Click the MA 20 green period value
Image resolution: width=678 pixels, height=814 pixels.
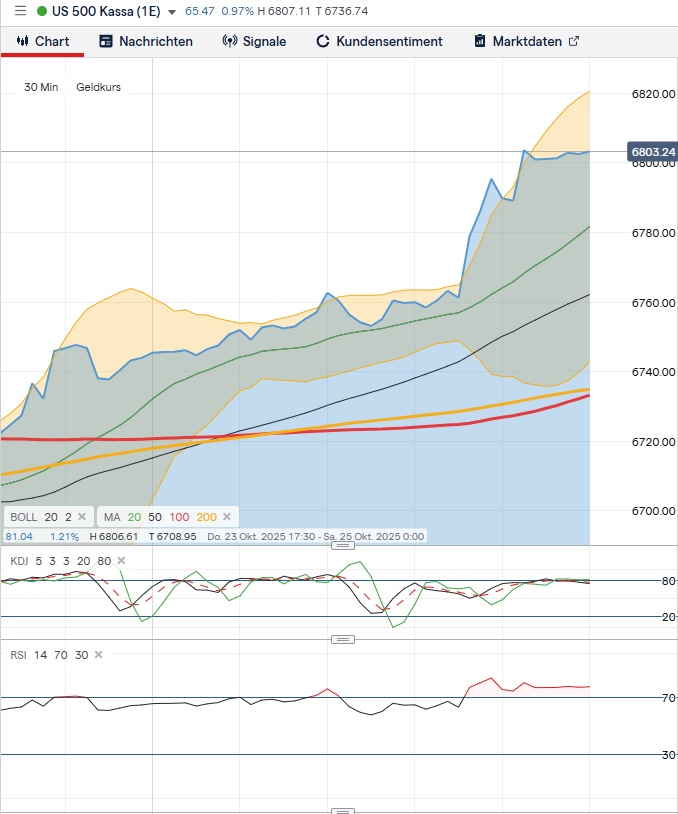coord(134,517)
